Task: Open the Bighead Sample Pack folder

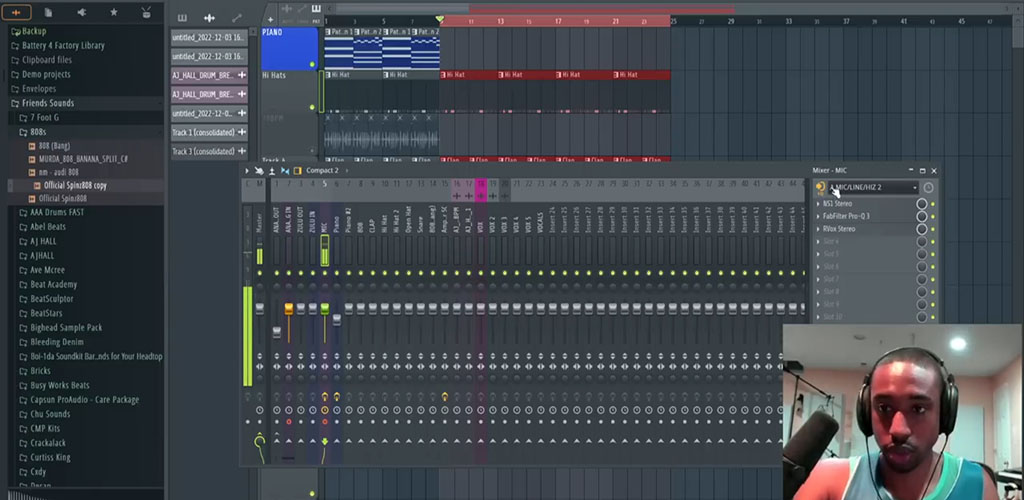Action: click(65, 328)
